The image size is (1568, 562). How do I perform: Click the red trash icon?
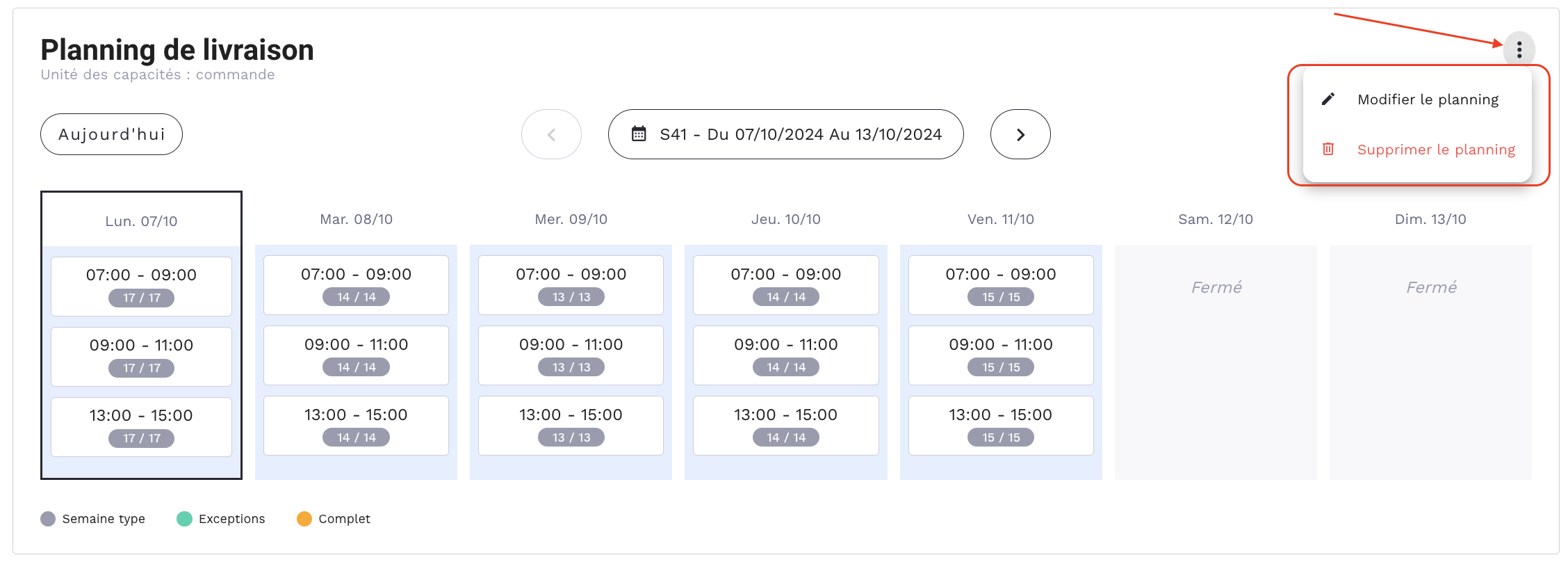1328,149
